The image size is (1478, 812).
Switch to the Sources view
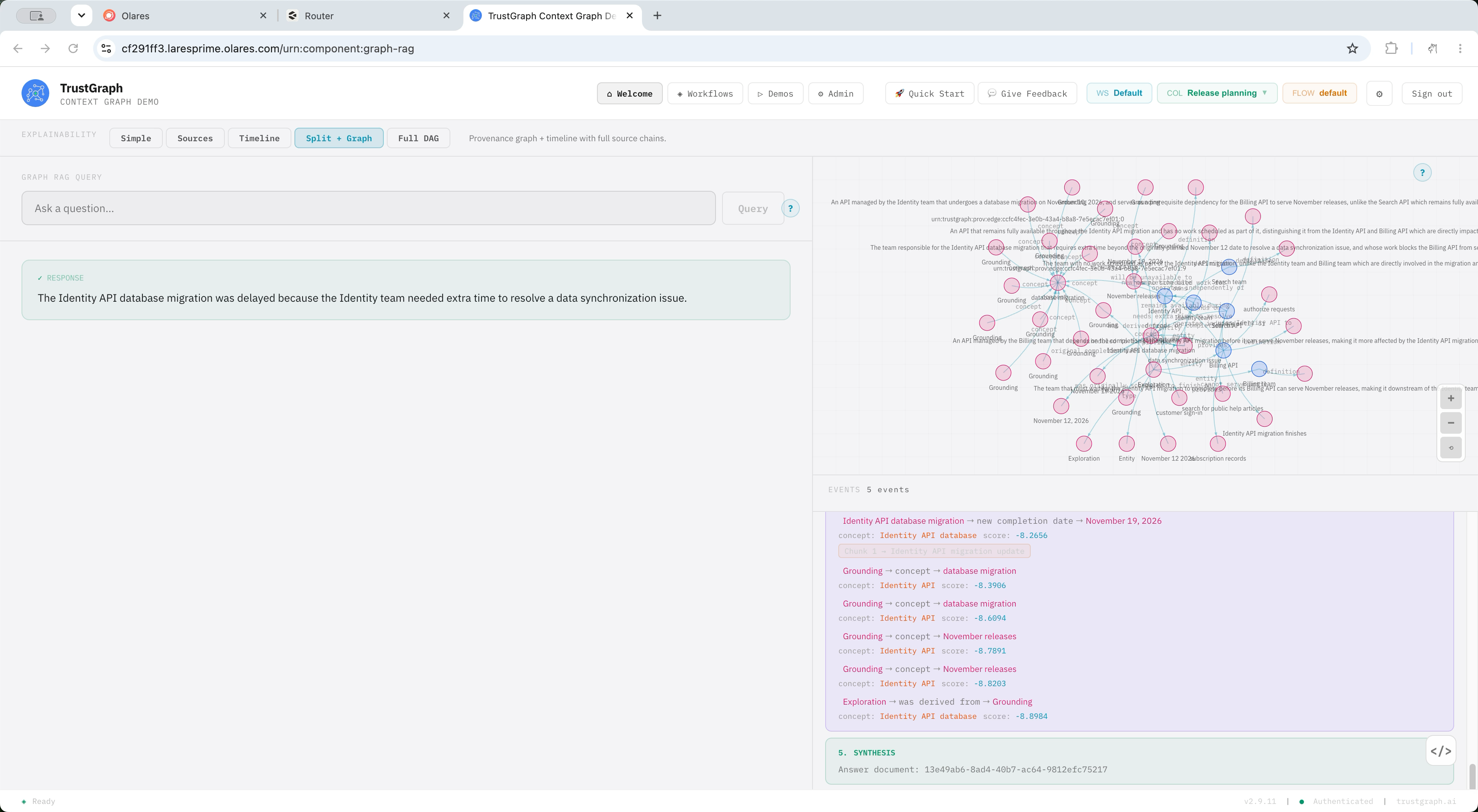click(195, 138)
